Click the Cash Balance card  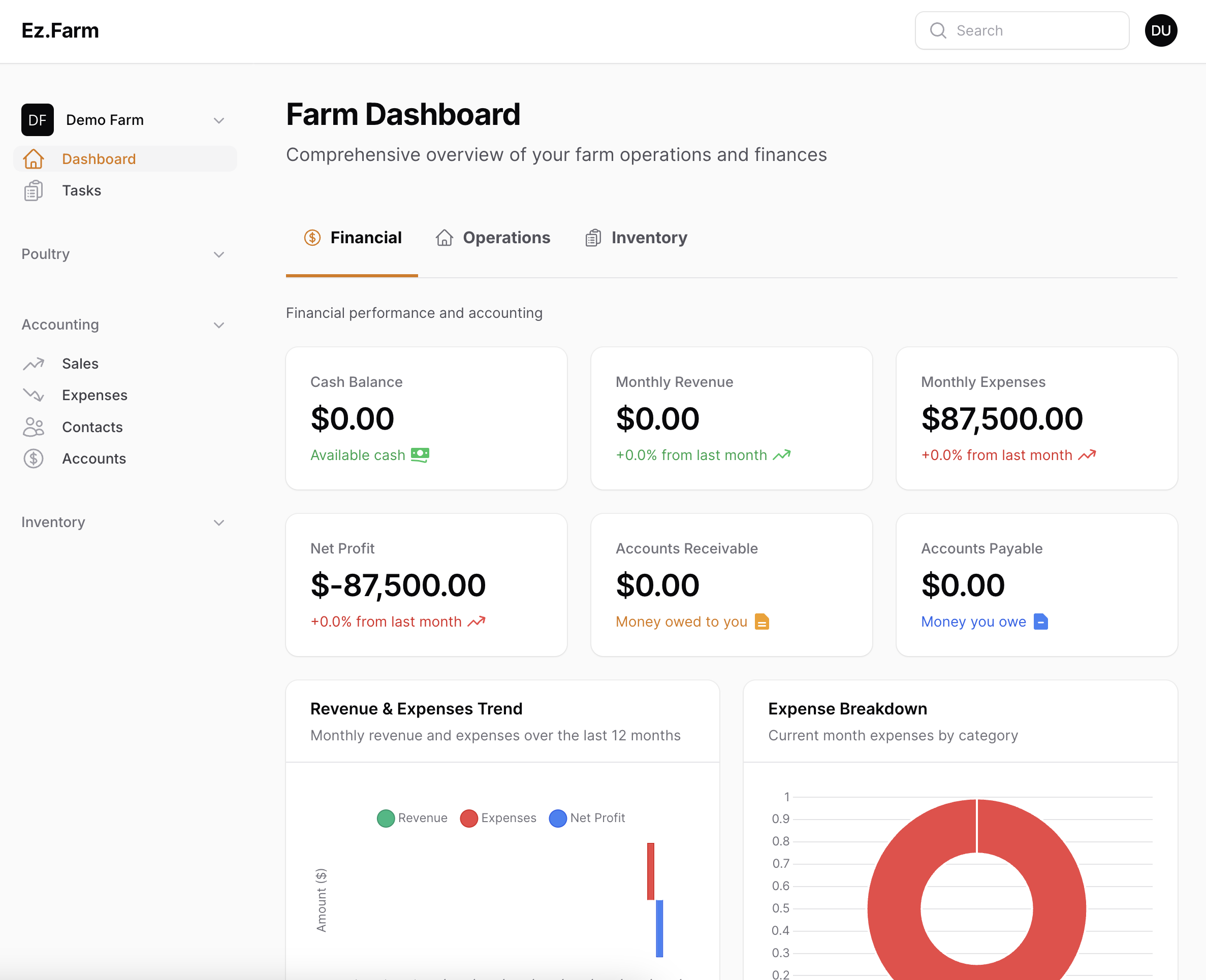click(x=427, y=418)
